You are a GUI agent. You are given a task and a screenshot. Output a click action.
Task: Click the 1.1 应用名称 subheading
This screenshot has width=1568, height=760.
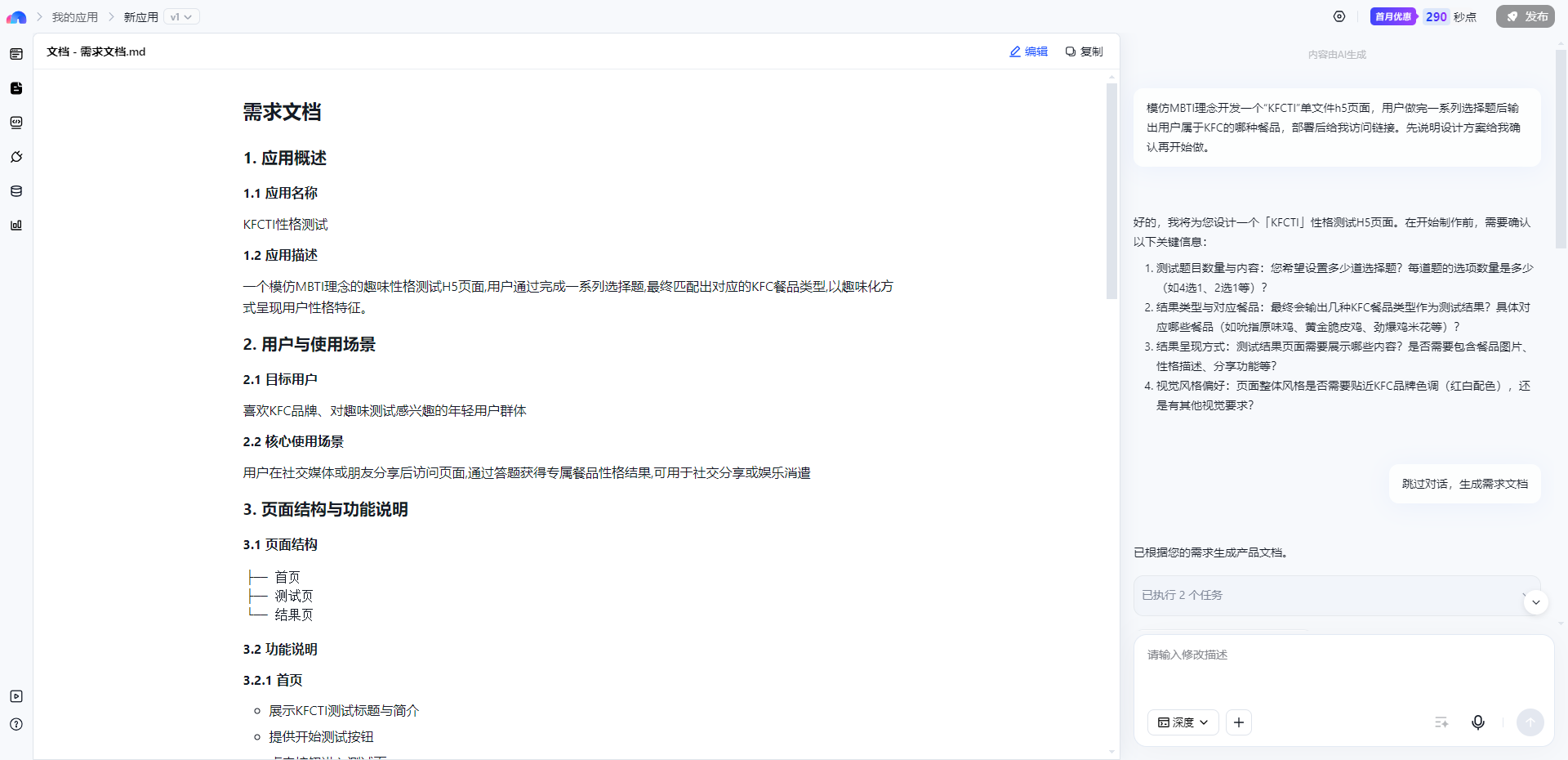280,193
